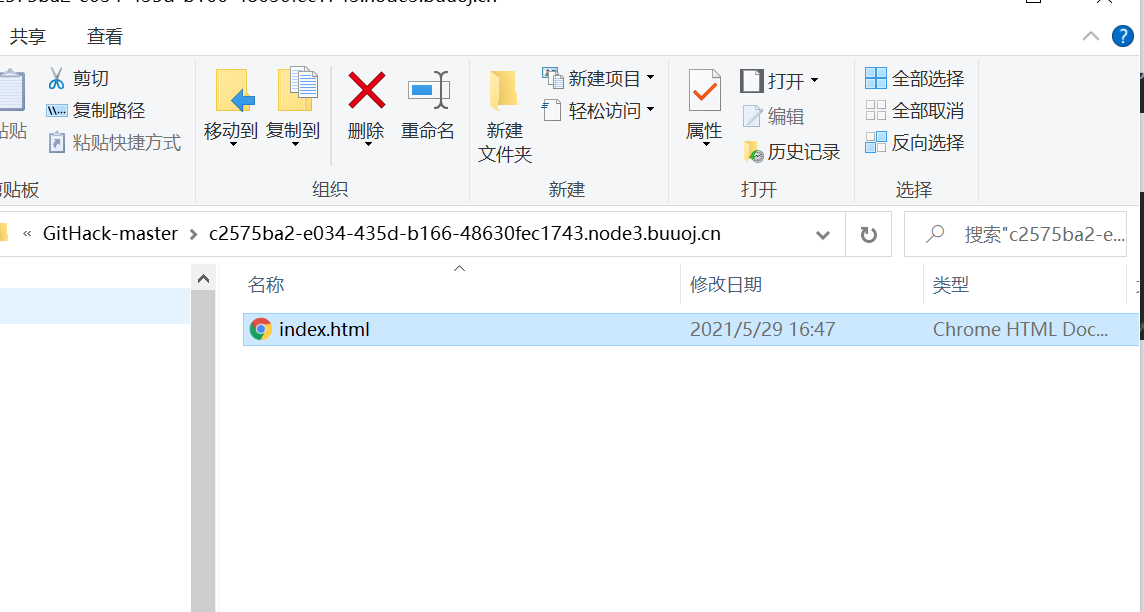Click the red Delete (删除) icon
This screenshot has width=1144, height=612.
[x=366, y=90]
